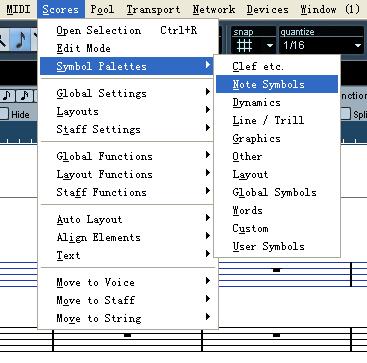The height and width of the screenshot is (363, 367).
Task: Open the Clef etc. palette
Action: coord(277,66)
